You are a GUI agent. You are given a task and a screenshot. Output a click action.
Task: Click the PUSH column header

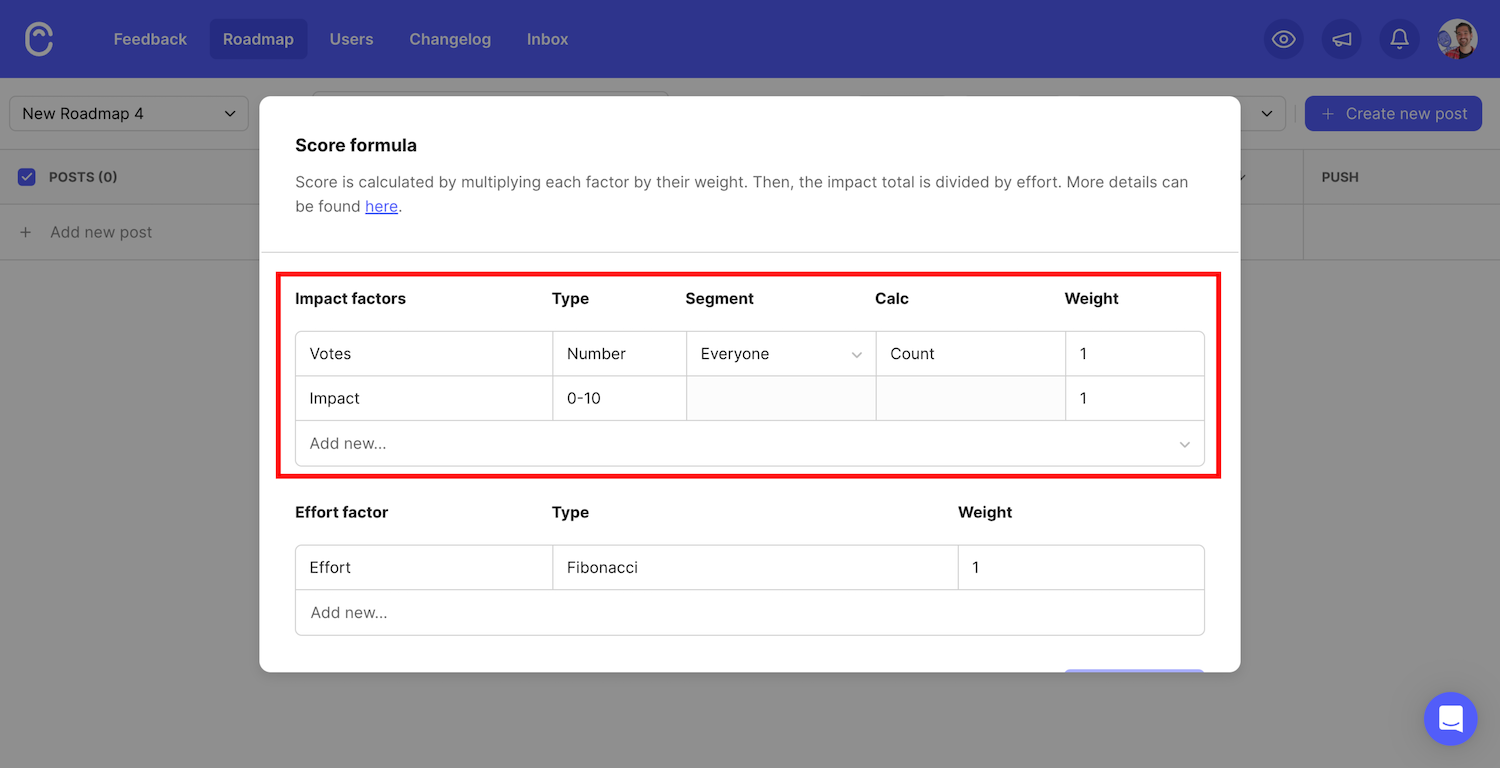[x=1340, y=177]
